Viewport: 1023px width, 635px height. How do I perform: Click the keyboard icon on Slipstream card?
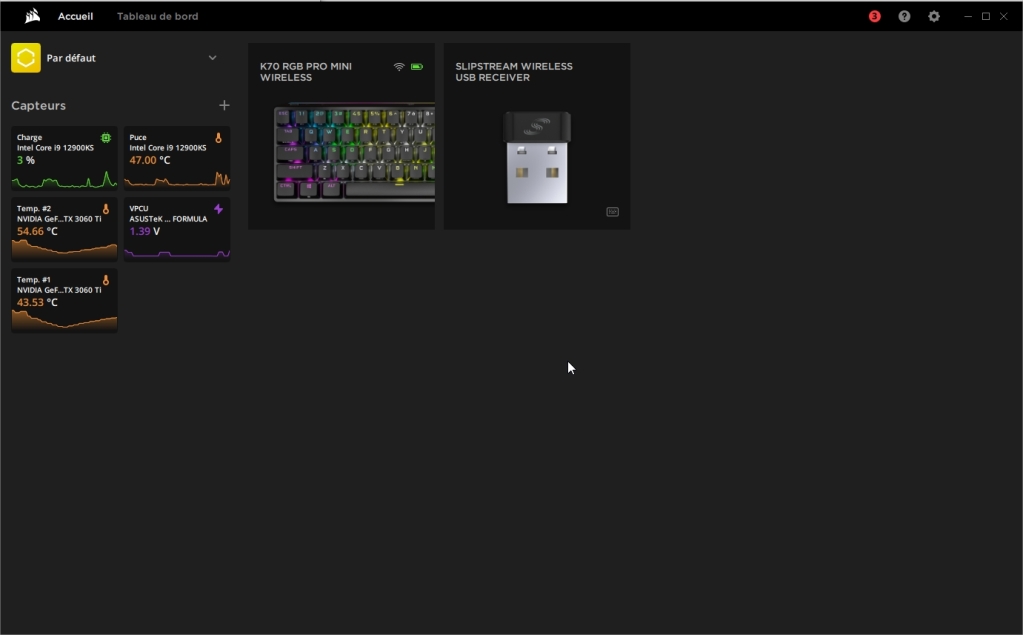point(613,212)
